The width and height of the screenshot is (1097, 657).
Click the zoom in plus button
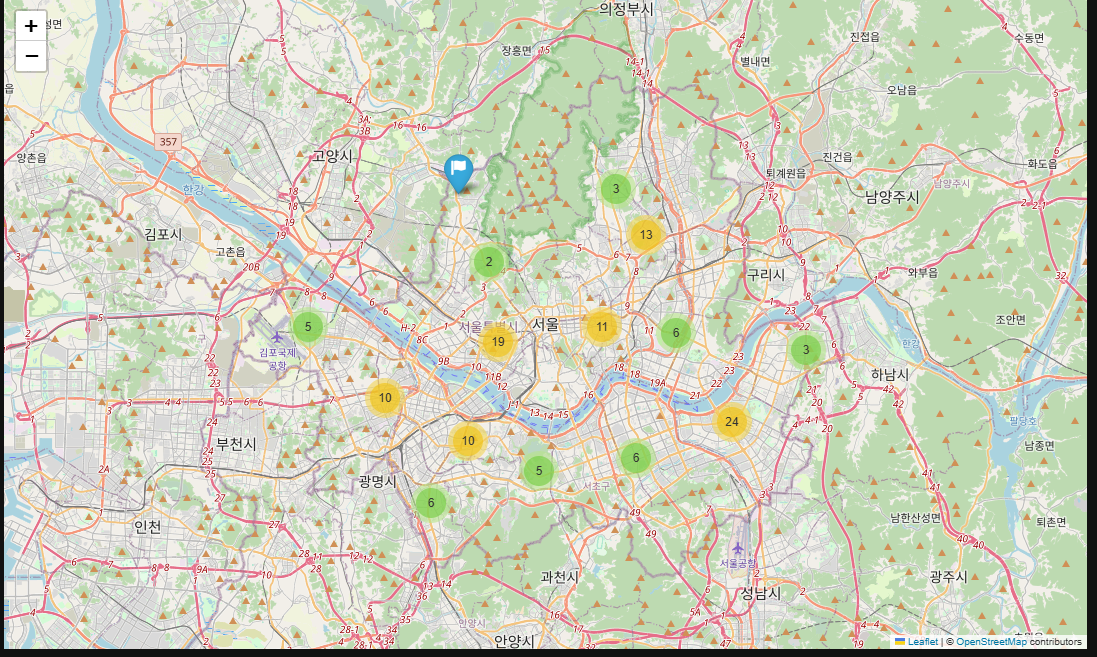pyautogui.click(x=31, y=26)
